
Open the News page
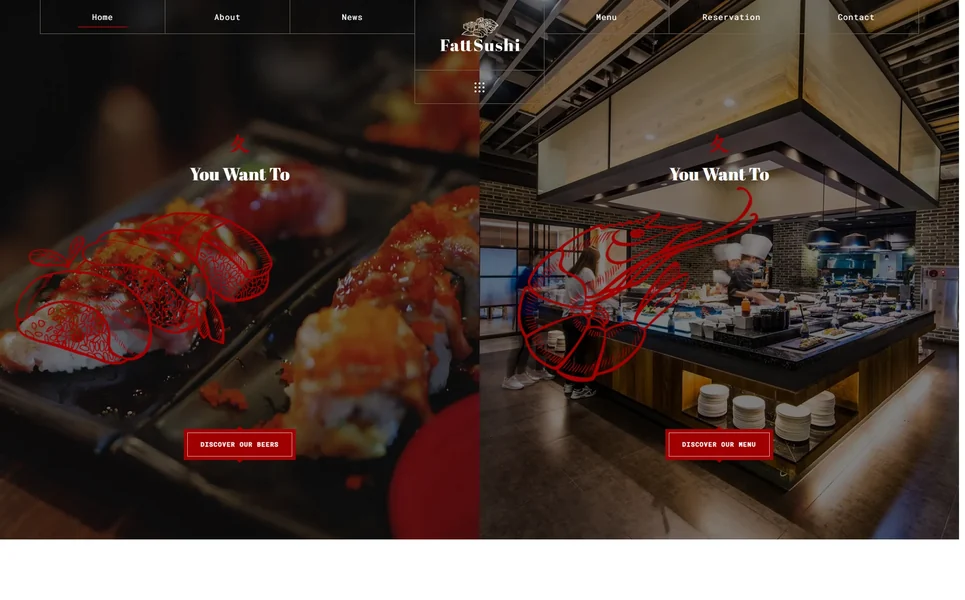(x=352, y=17)
